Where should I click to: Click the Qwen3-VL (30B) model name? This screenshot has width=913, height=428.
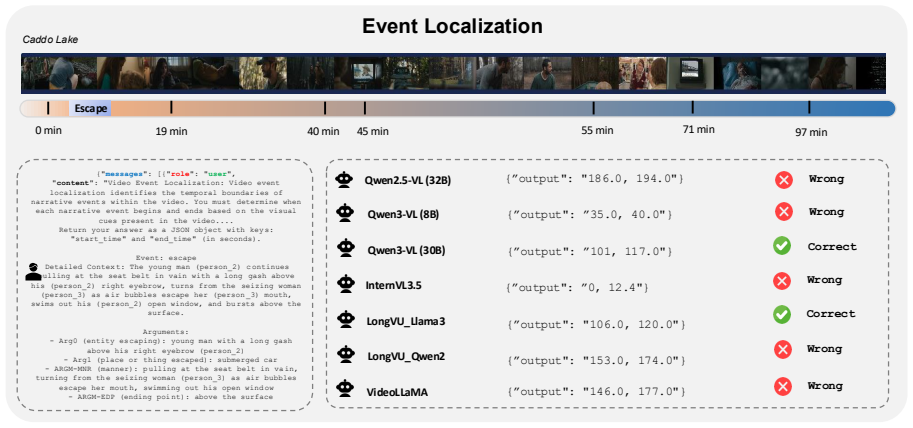click(x=405, y=250)
